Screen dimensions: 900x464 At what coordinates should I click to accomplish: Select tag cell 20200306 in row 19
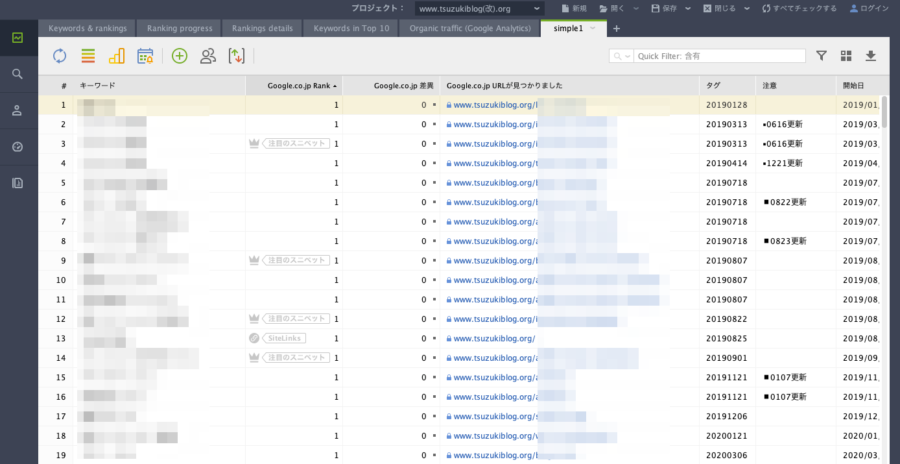[728, 455]
